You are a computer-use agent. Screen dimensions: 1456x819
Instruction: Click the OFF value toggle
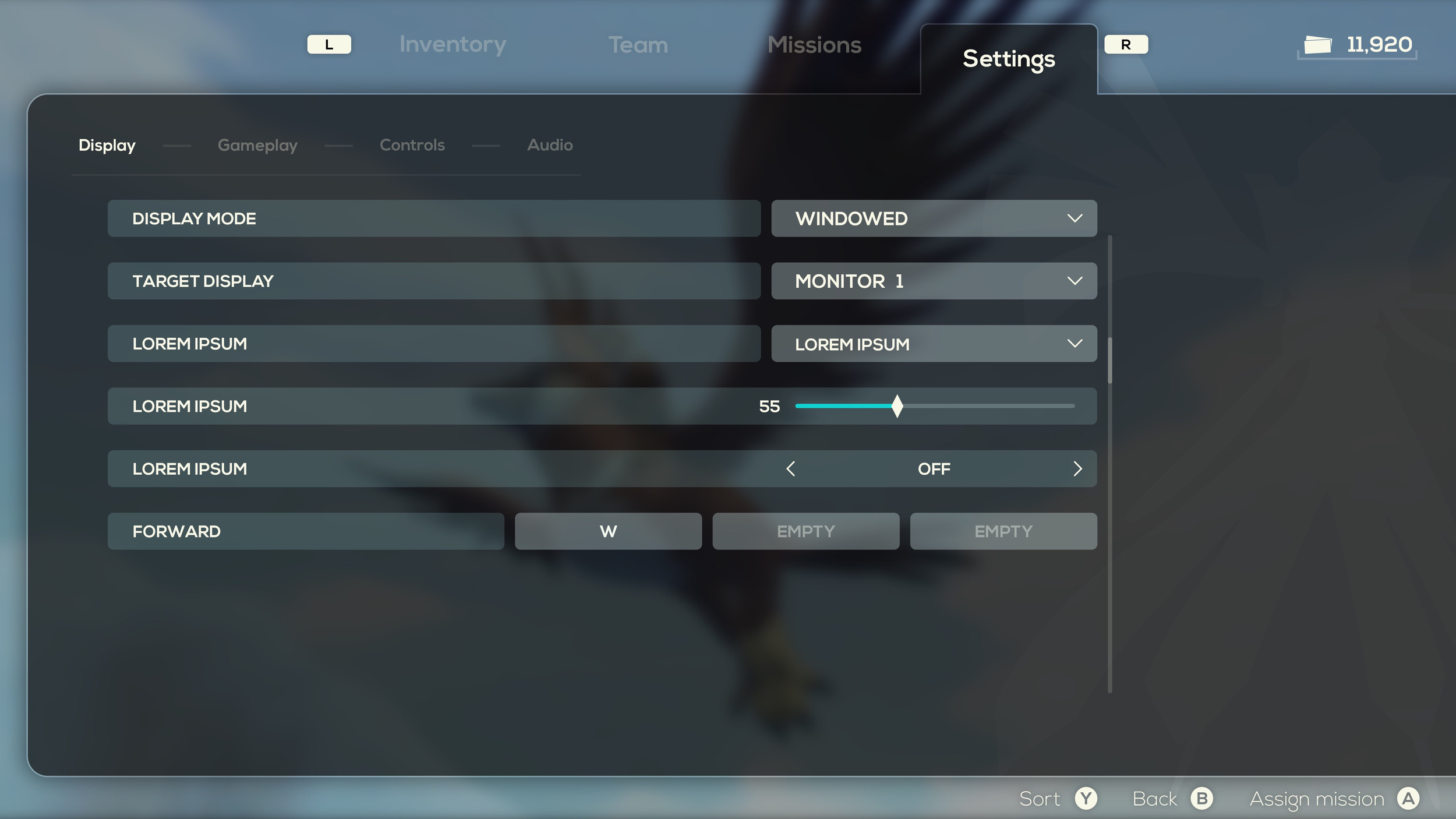(934, 469)
